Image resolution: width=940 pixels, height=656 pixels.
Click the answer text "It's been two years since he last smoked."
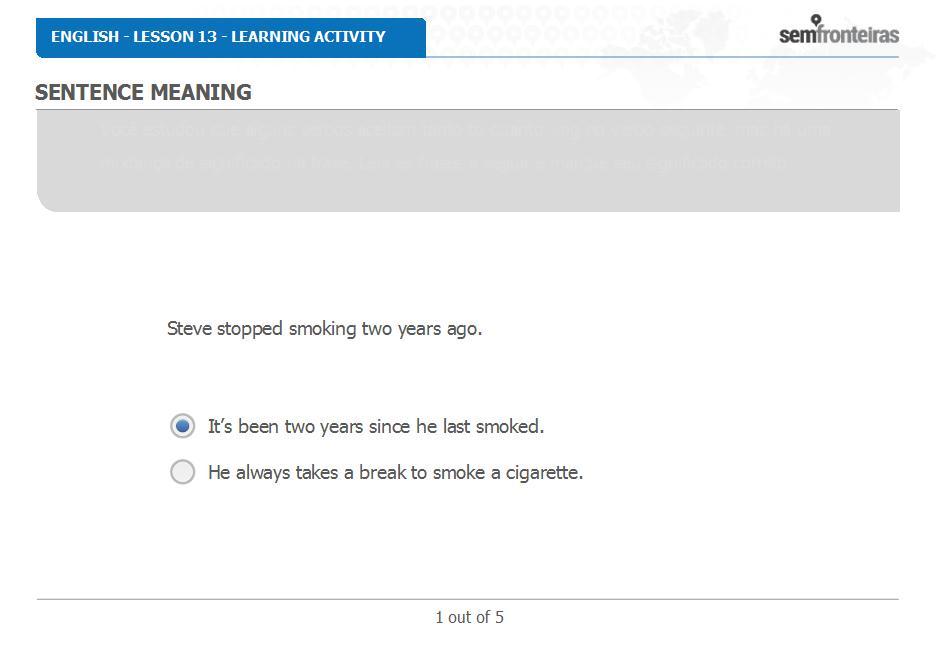coord(376,426)
